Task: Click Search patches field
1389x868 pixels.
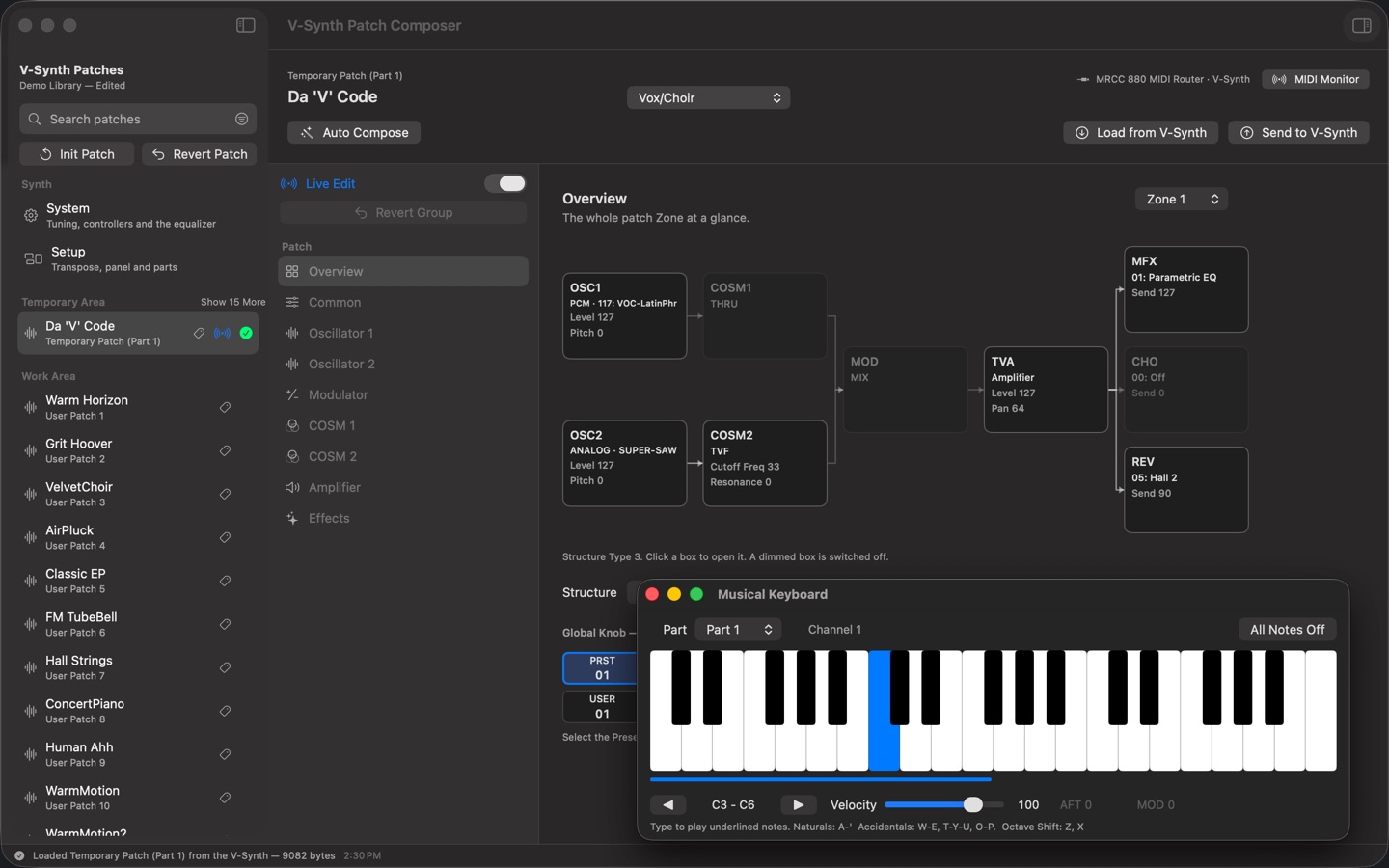Action: click(x=138, y=119)
